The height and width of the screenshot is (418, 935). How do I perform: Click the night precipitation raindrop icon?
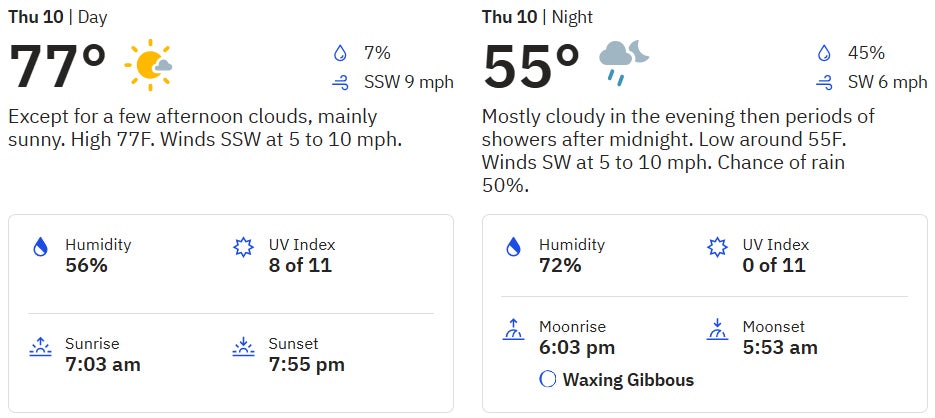[824, 53]
